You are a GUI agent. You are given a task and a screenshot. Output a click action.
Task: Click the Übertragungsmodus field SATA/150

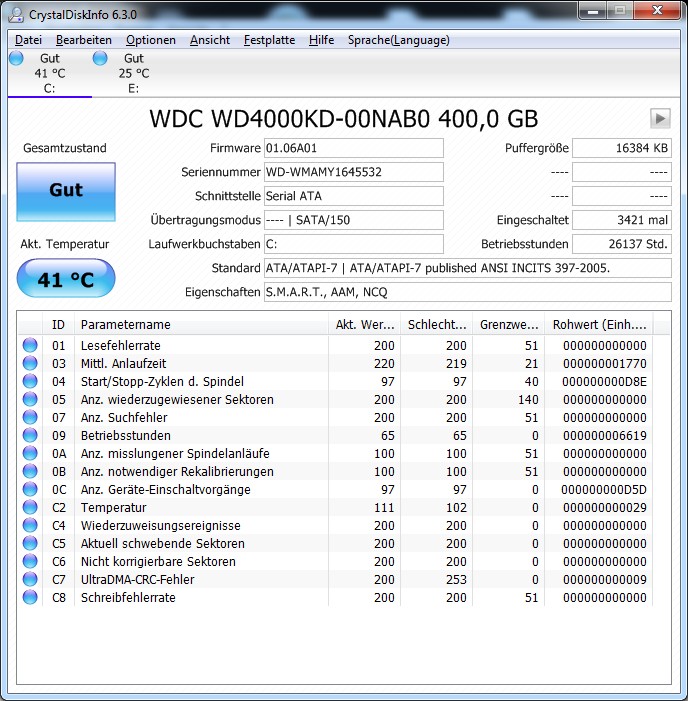click(x=354, y=220)
